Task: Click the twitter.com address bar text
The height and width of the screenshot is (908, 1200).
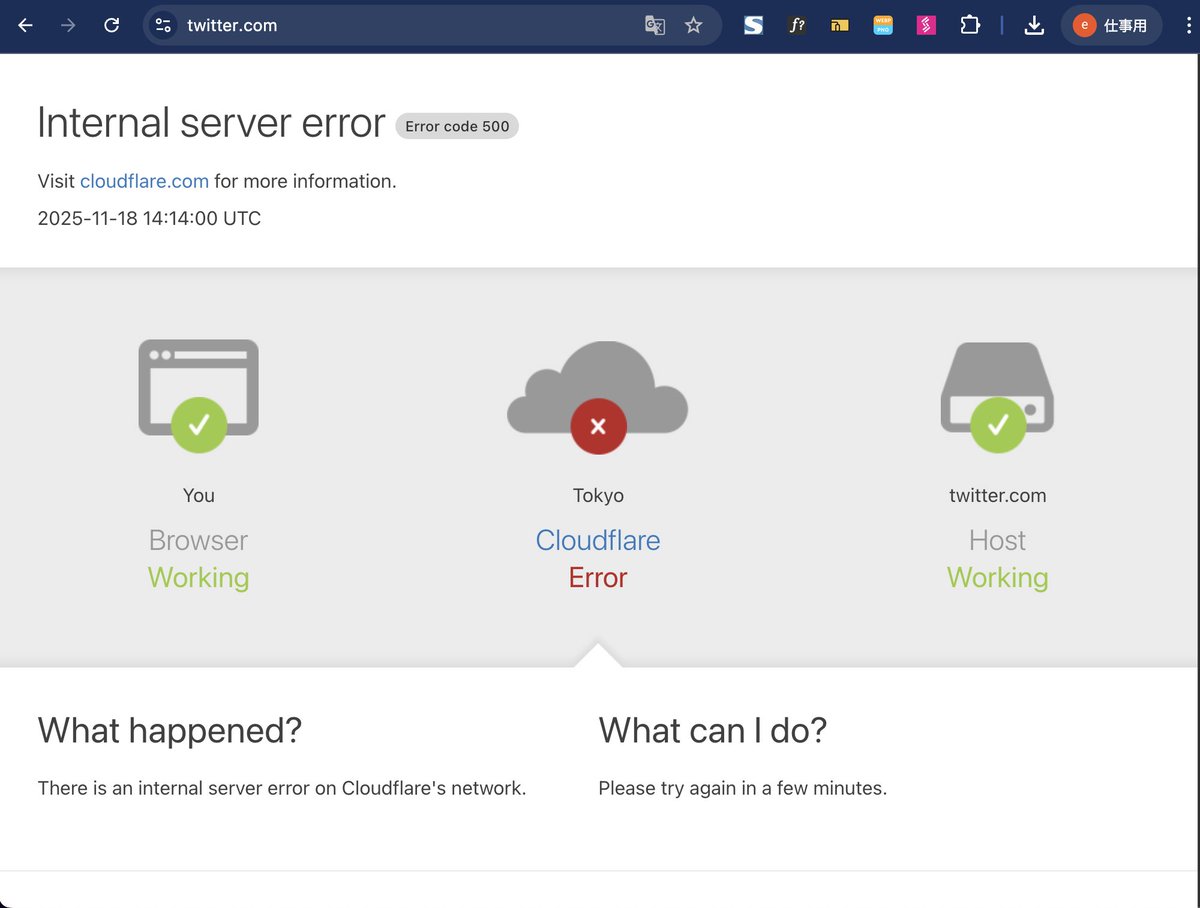Action: pyautogui.click(x=232, y=26)
